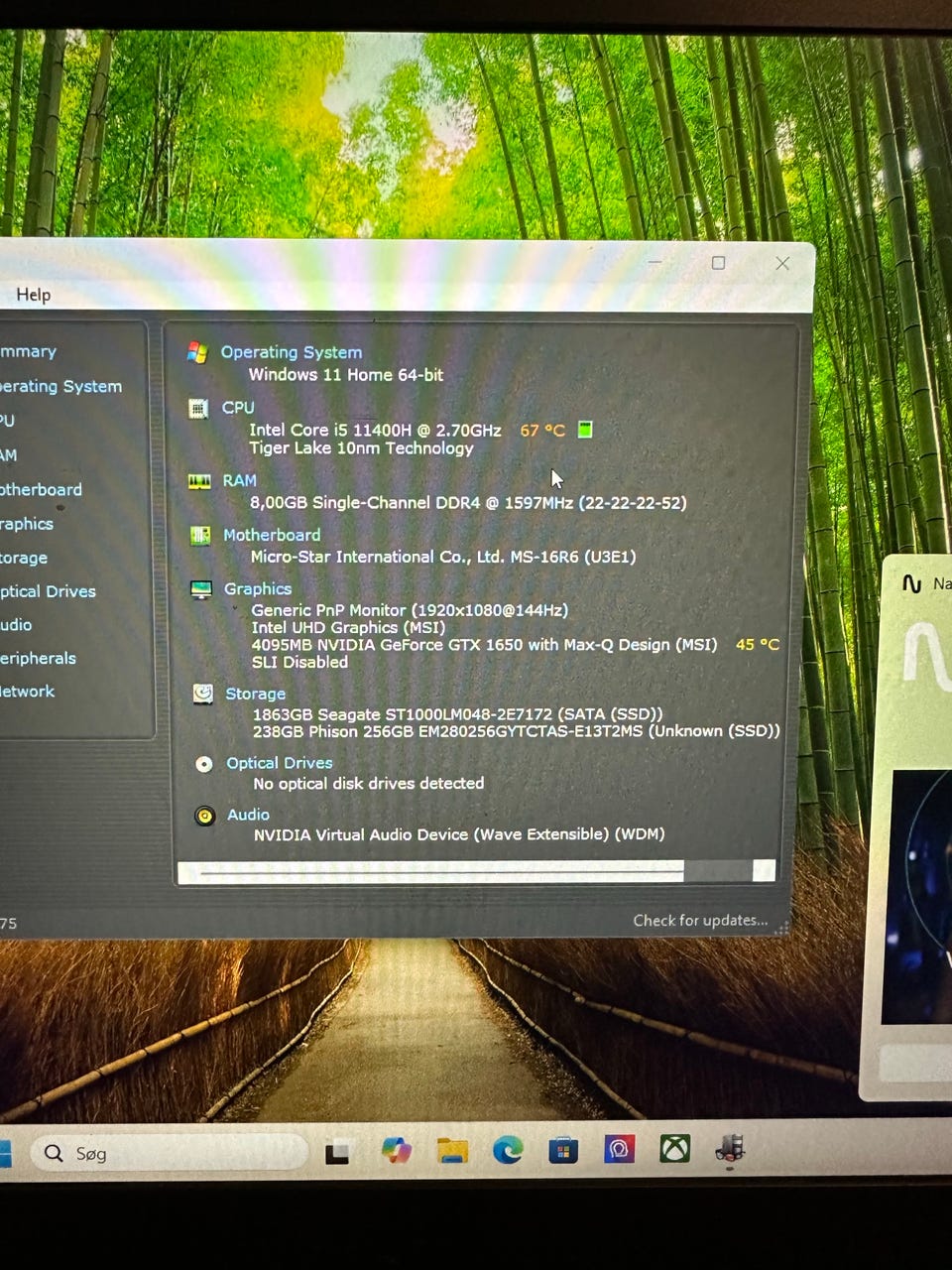Select Network in the sidebar
The image size is (952, 1270).
click(x=27, y=692)
